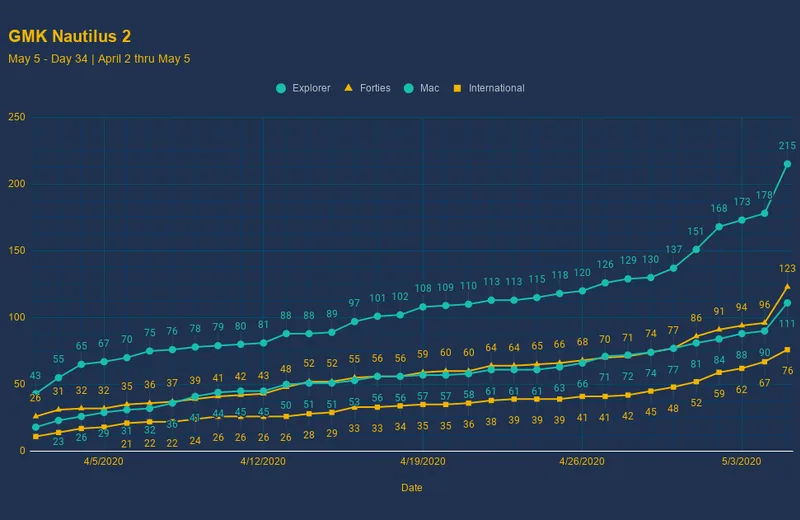Click the Explorer data label 130

pyautogui.click(x=651, y=259)
